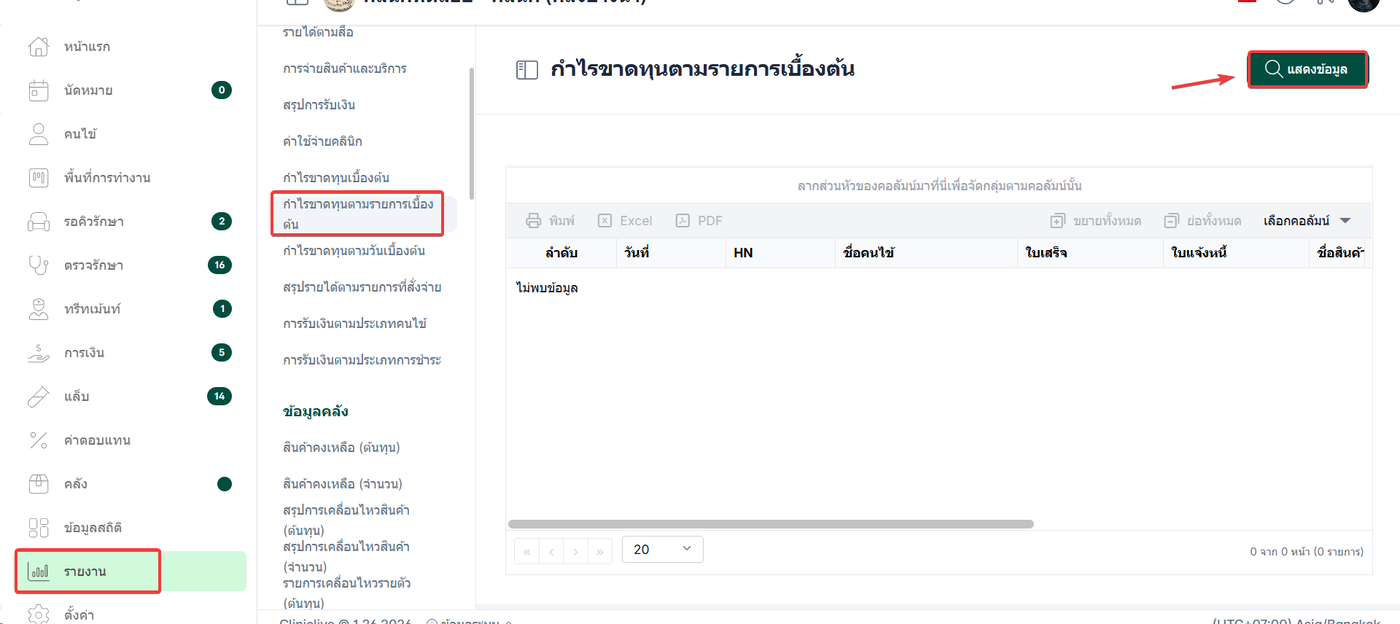Go to last page in pagination
Image resolution: width=1400 pixels, height=624 pixels.
tap(600, 551)
